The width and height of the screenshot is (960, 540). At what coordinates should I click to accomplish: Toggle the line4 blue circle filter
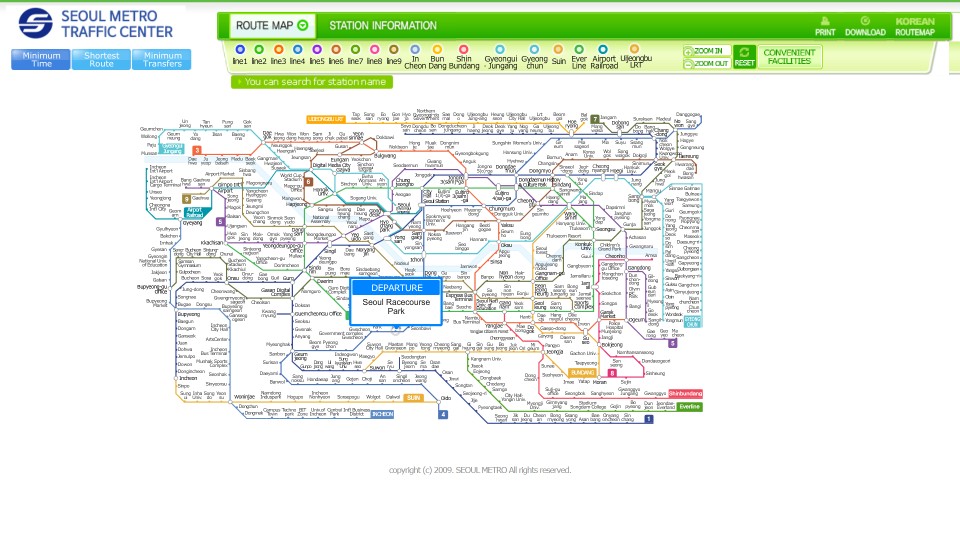298,50
